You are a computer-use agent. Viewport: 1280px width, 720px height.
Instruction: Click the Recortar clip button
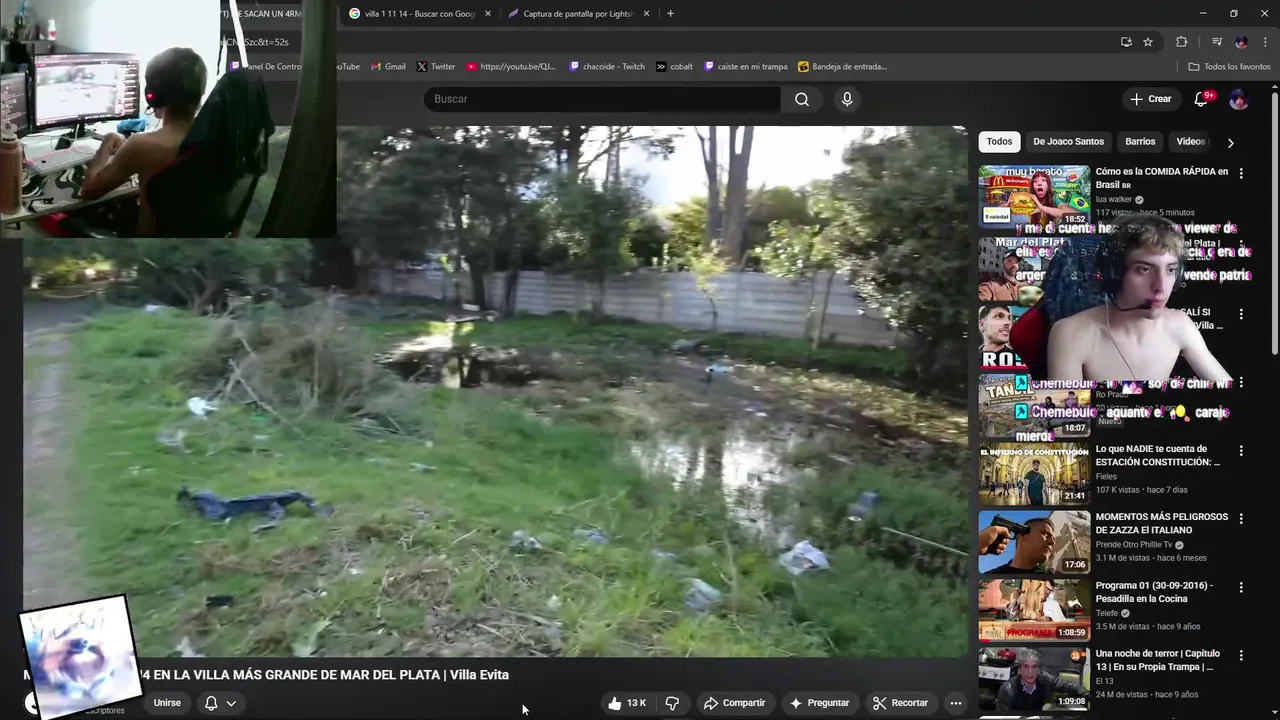coord(900,703)
